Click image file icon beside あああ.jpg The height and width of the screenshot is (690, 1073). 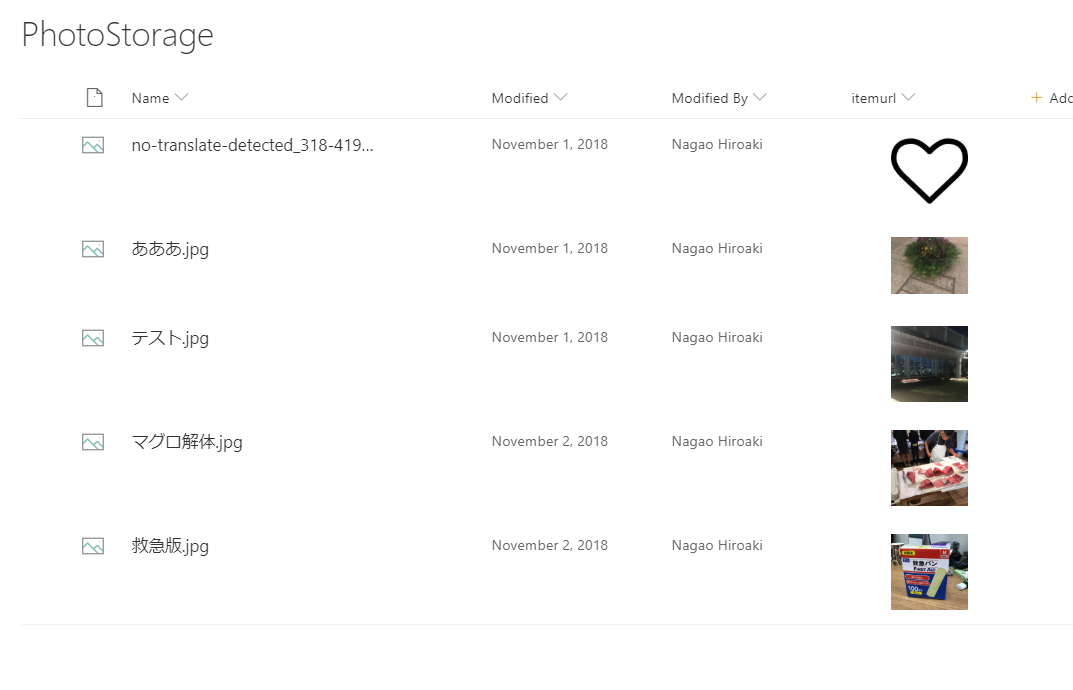click(93, 250)
